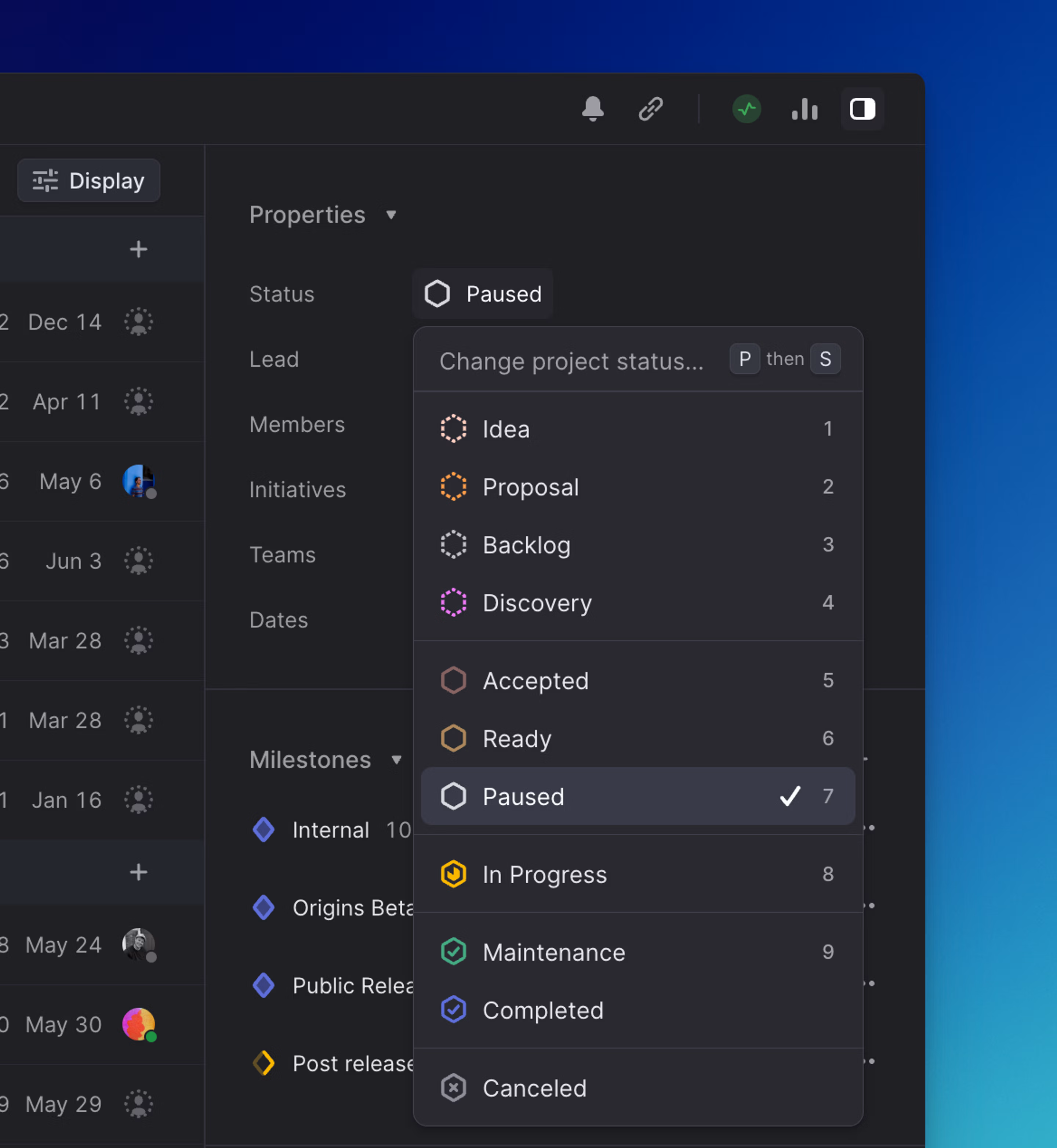Open the bar chart insights icon
The width and height of the screenshot is (1057, 1148).
pyautogui.click(x=804, y=109)
